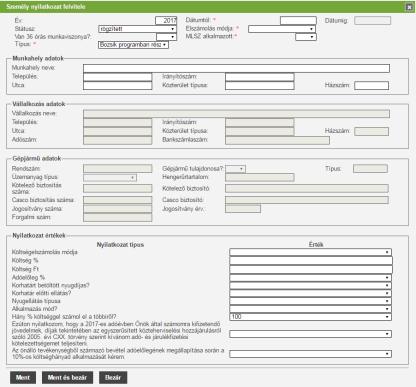The width and height of the screenshot is (416, 387).
Task: Open the Típus dropdown at the top
Action: tap(133, 45)
